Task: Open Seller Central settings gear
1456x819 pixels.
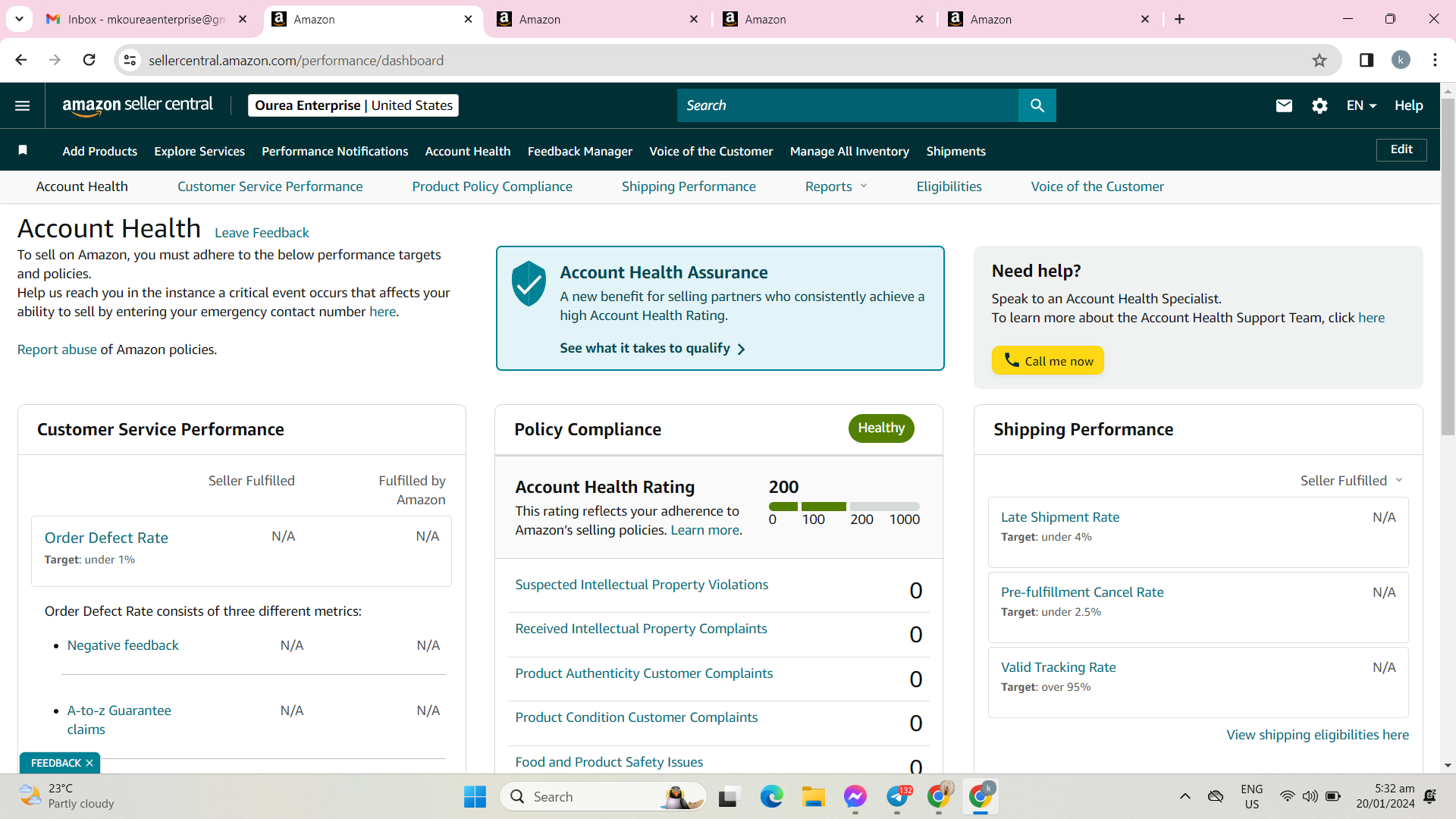Action: 1319,105
